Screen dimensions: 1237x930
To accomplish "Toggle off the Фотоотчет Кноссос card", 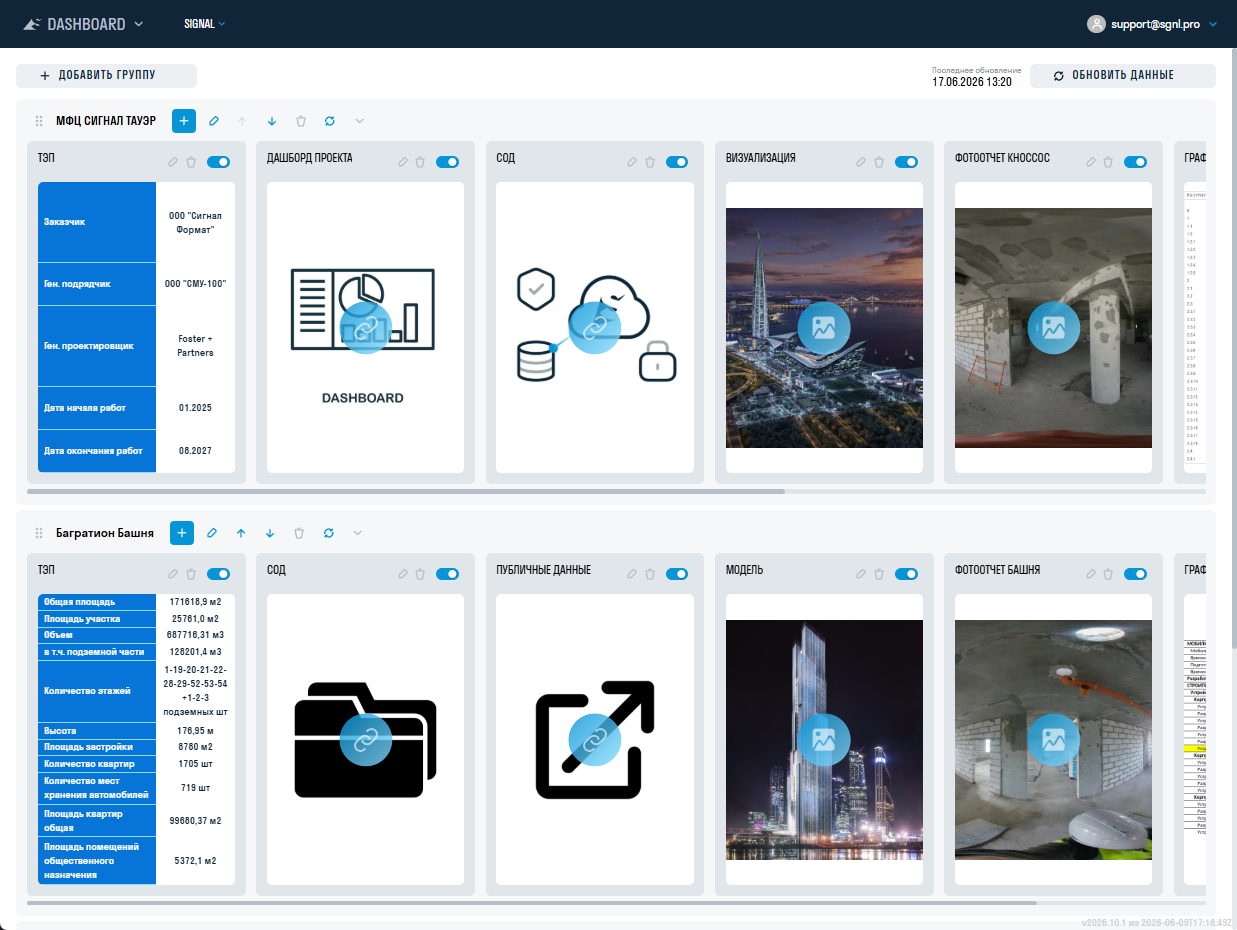I will [x=1135, y=162].
